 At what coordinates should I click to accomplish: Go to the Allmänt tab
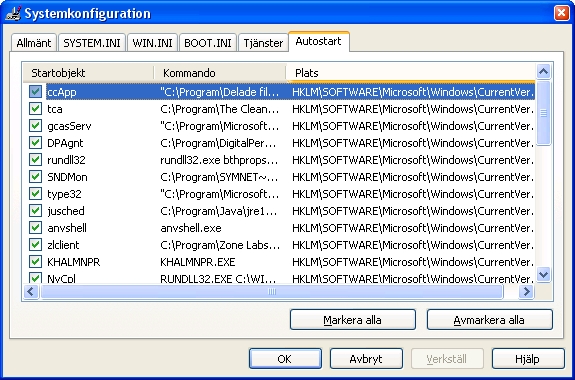click(x=34, y=43)
